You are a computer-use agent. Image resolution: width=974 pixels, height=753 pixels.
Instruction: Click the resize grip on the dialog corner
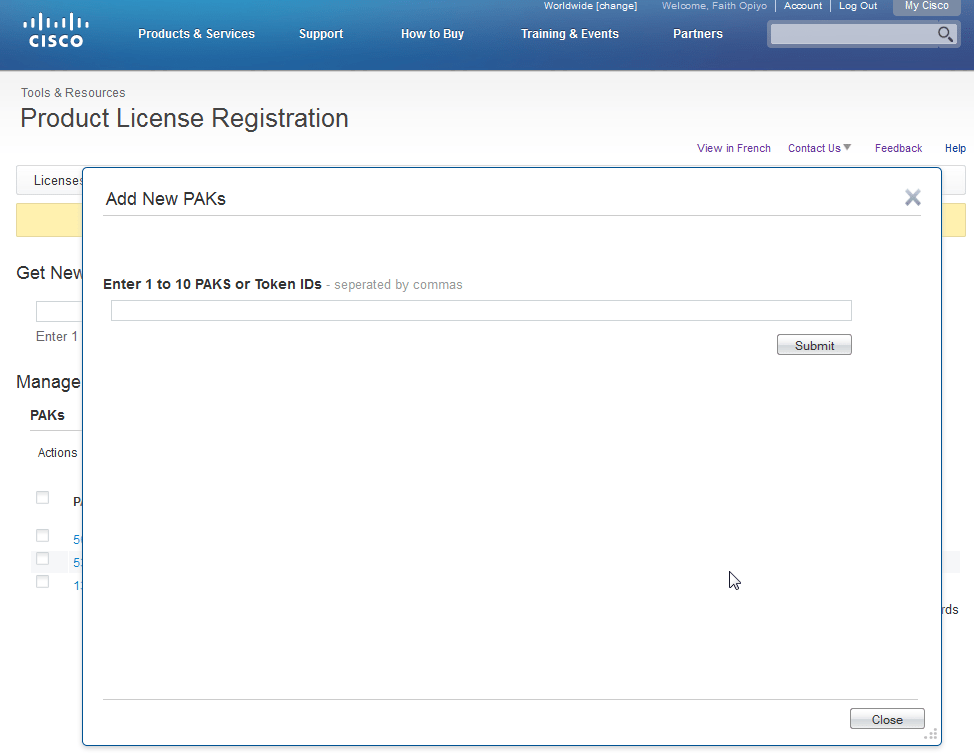(931, 734)
